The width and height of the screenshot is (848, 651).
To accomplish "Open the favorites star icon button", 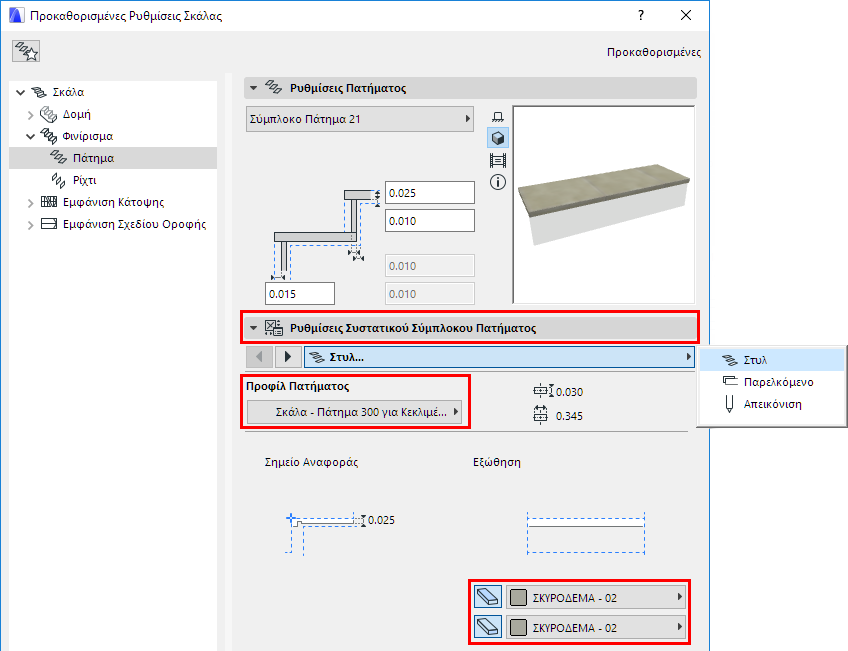I will point(26,51).
